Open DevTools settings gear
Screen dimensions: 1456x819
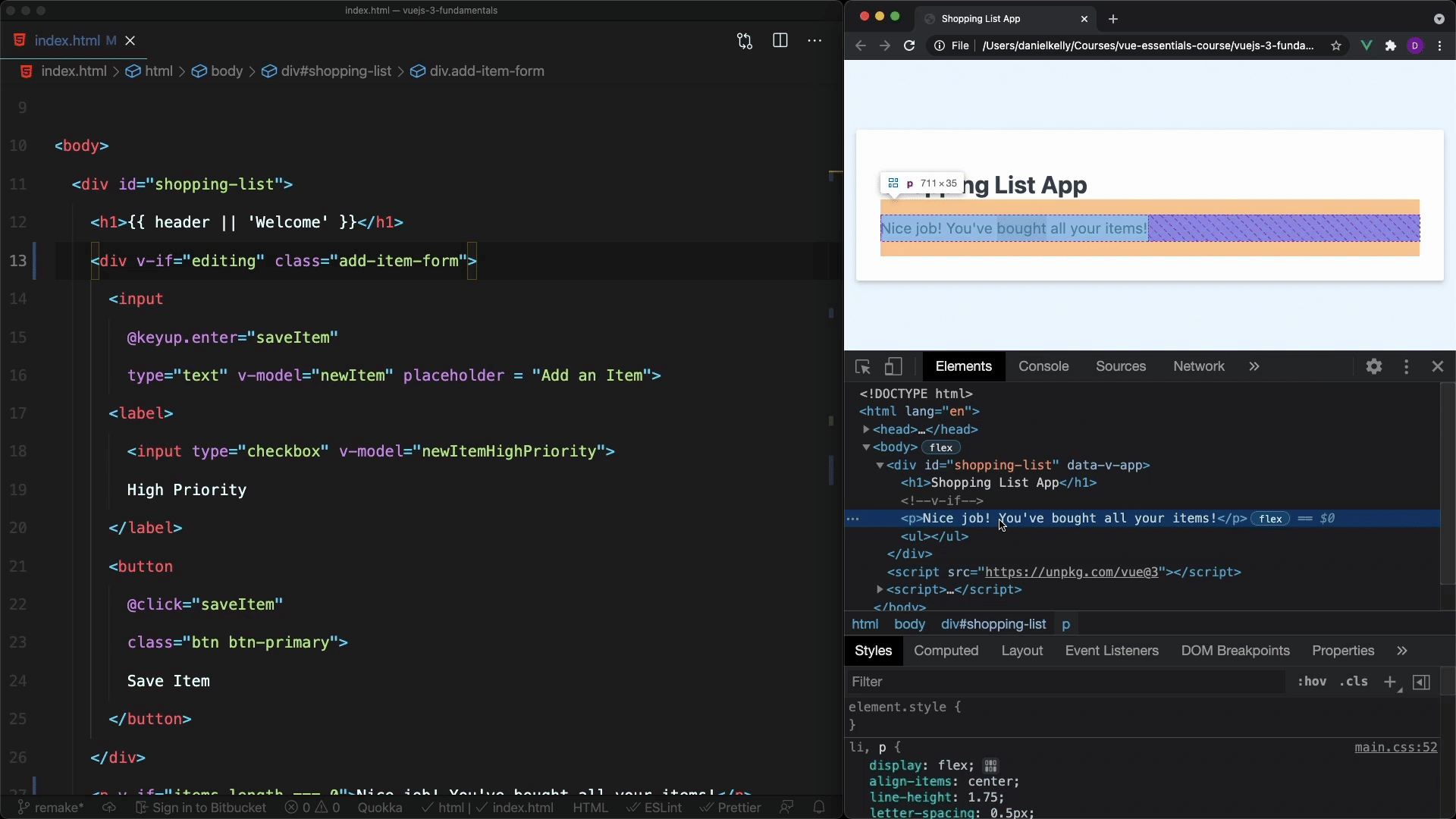(x=1374, y=366)
